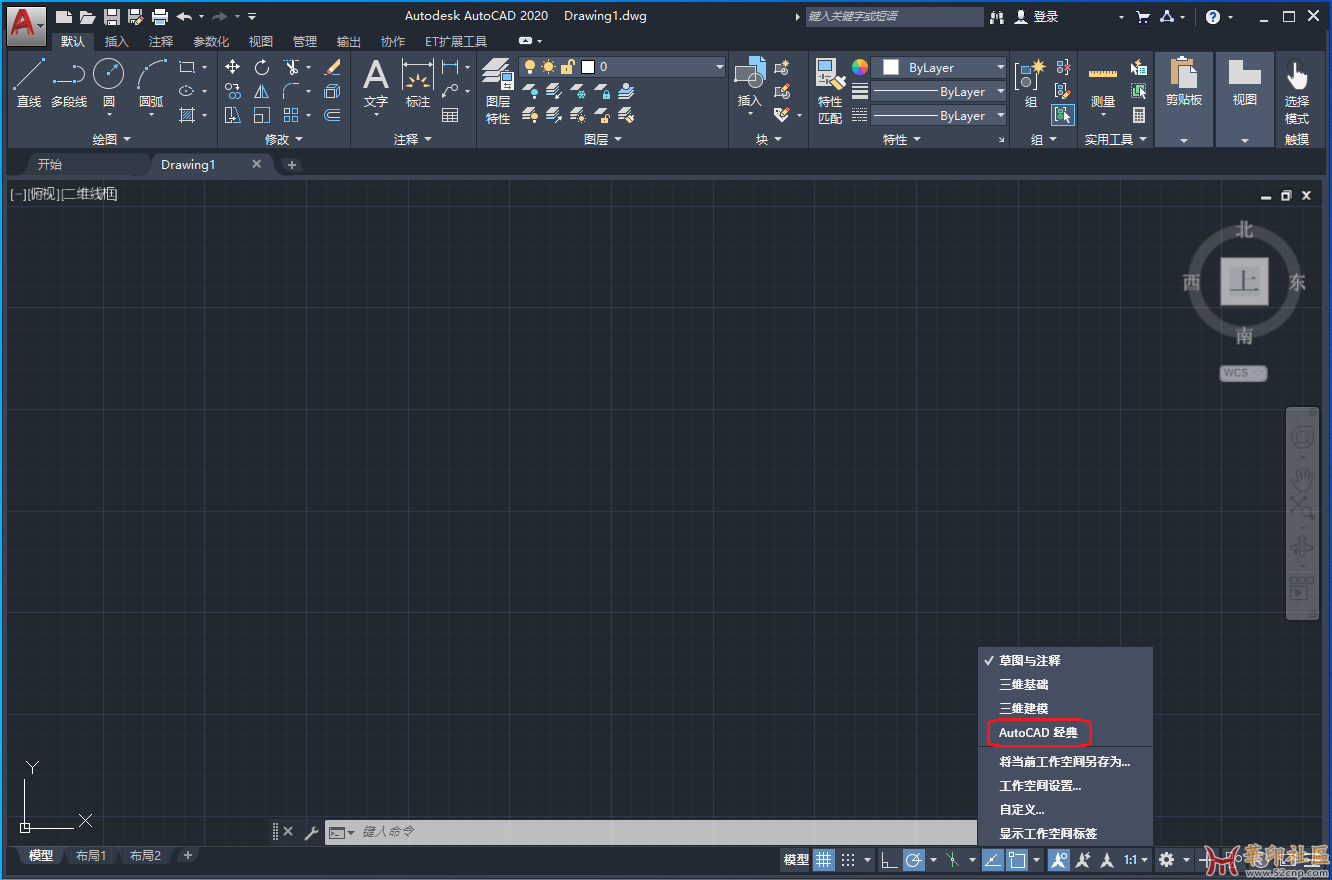Screen dimensions: 1332x880
Task: Click the Hatch tool icon
Action: tap(187, 115)
